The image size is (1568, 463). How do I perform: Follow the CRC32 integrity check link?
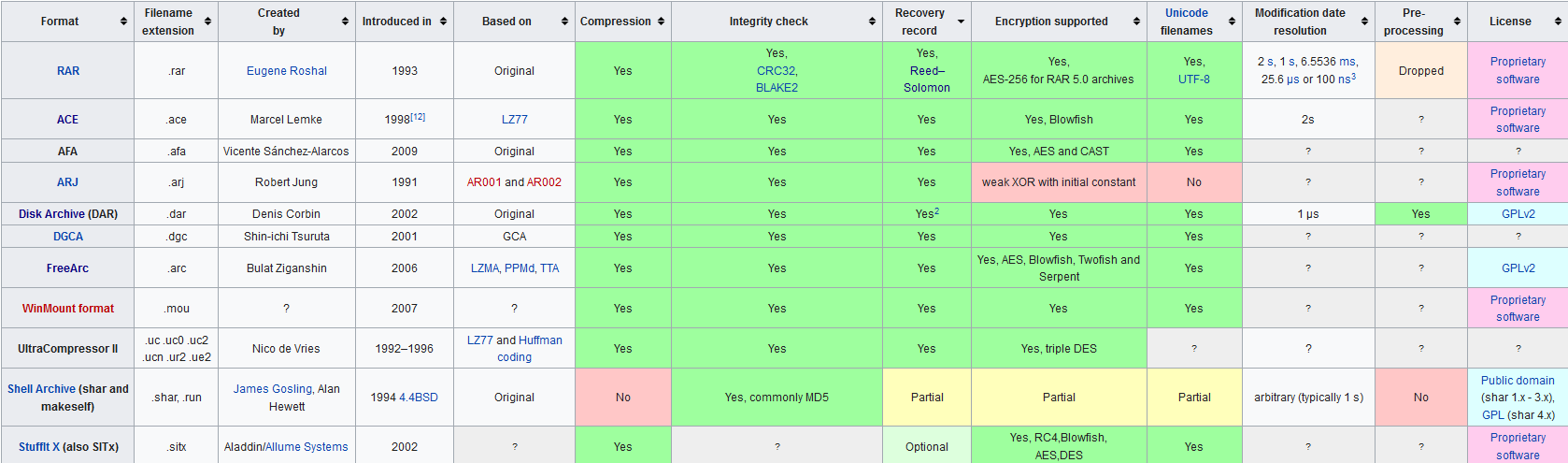click(777, 71)
